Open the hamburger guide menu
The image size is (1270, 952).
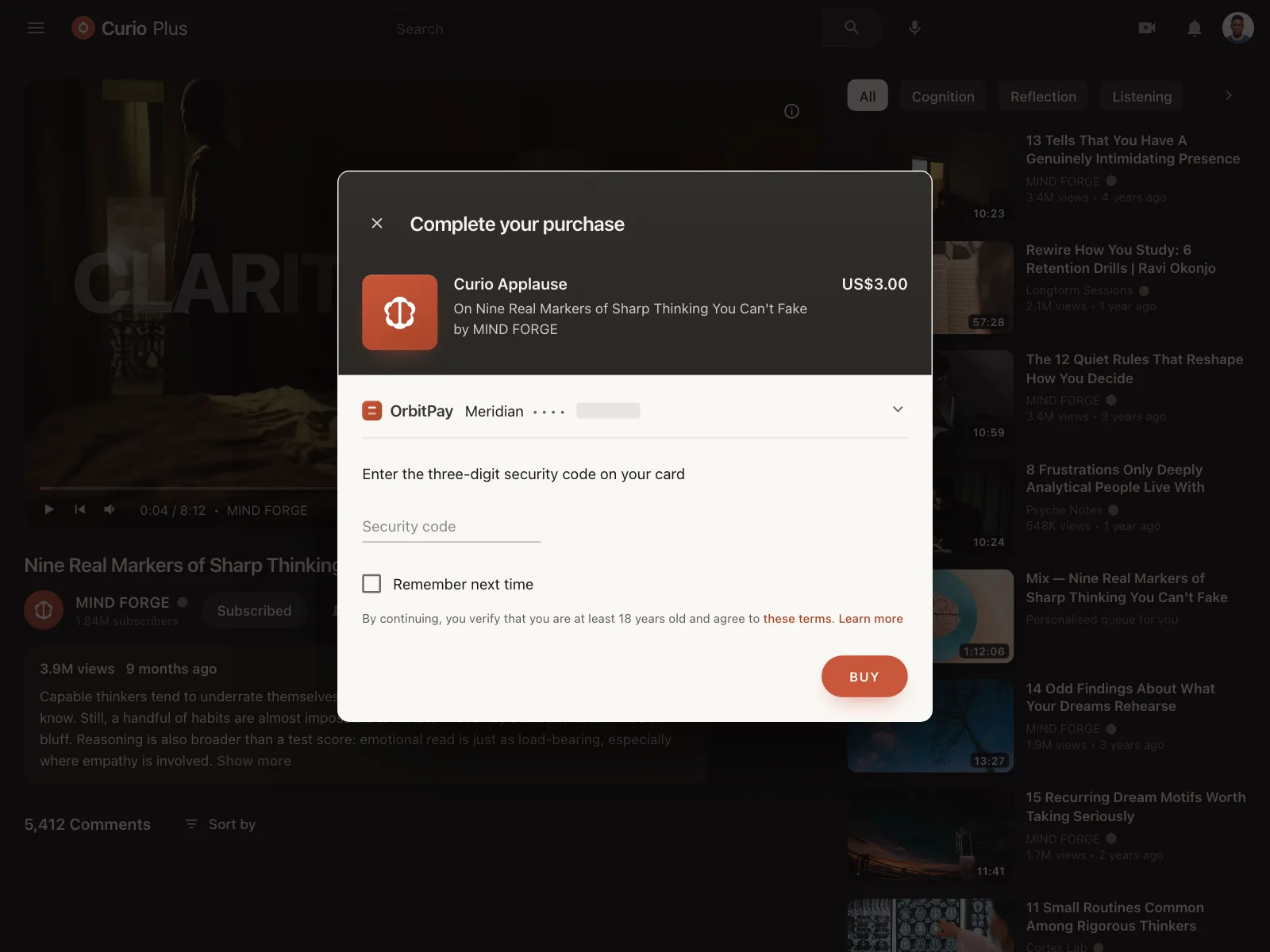tap(36, 29)
